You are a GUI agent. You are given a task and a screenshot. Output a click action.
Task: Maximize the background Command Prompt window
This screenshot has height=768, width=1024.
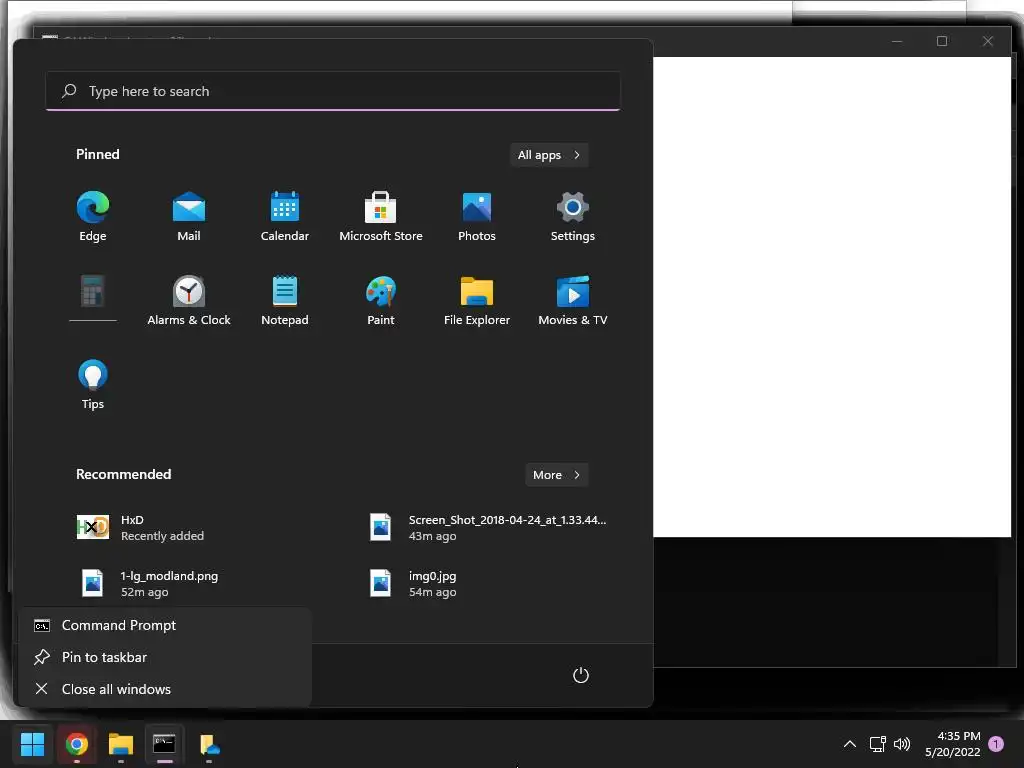point(942,41)
